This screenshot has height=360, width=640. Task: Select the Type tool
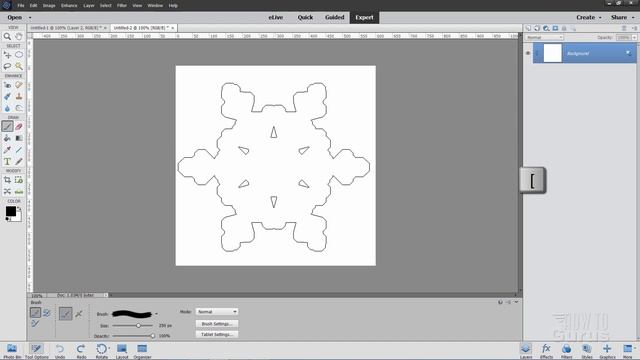coord(7,162)
